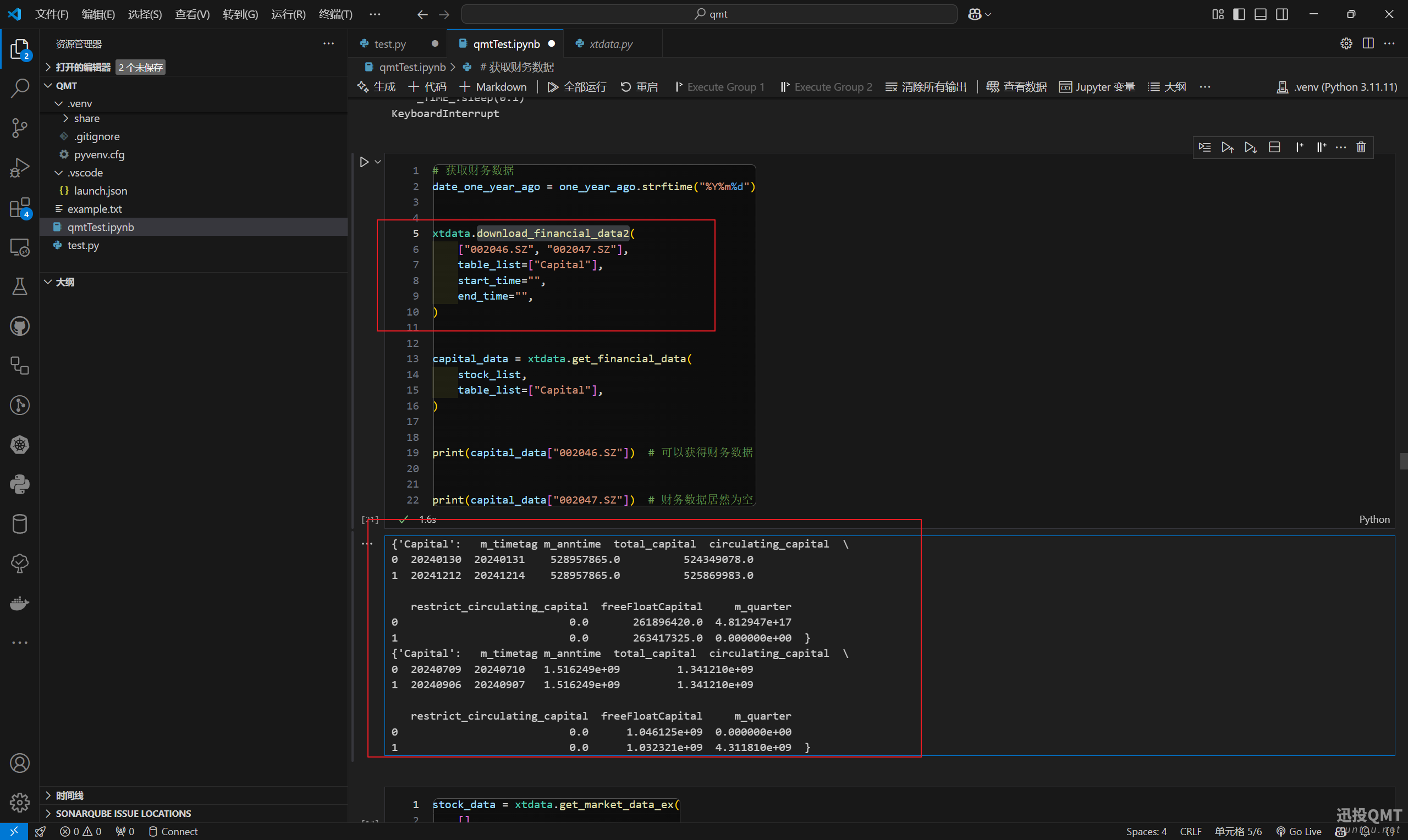Open the Python extension view

(x=20, y=484)
